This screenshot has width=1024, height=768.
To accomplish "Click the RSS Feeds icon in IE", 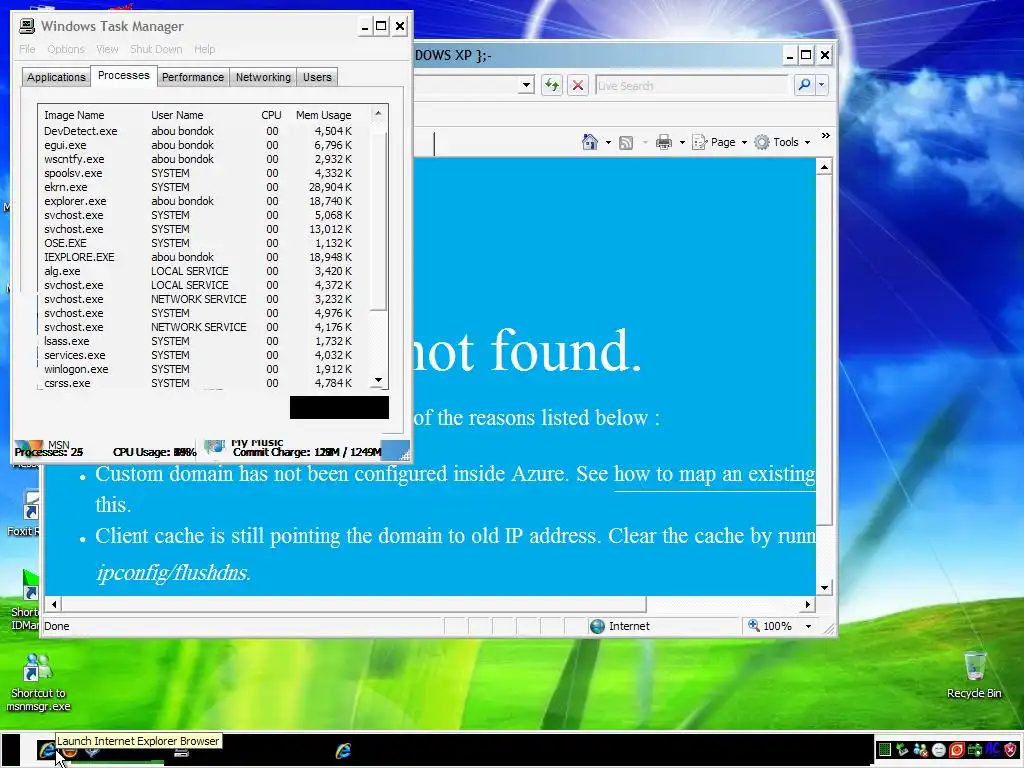I will pos(626,142).
